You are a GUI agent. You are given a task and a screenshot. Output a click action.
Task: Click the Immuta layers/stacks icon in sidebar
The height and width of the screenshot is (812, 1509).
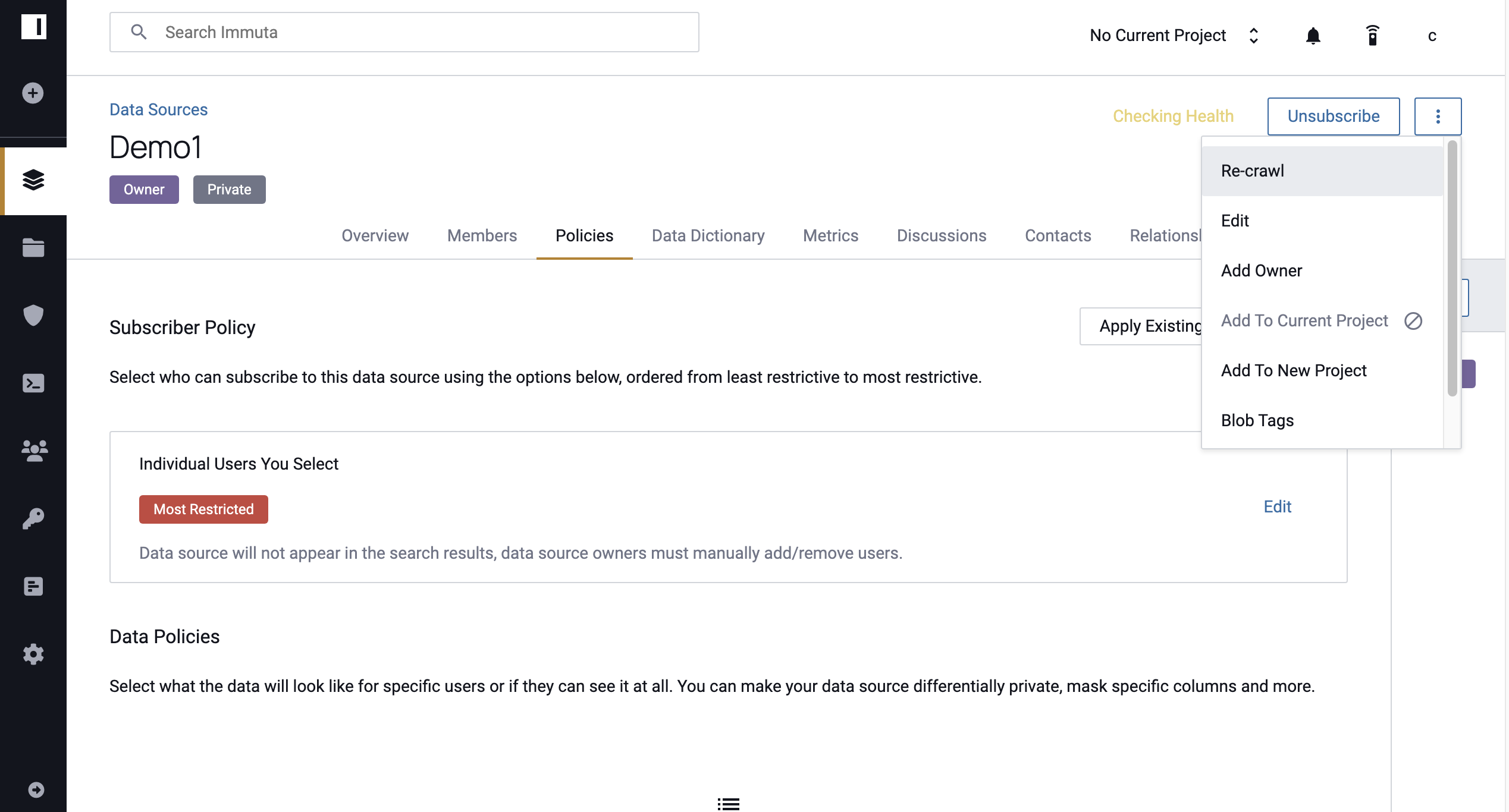pos(33,180)
